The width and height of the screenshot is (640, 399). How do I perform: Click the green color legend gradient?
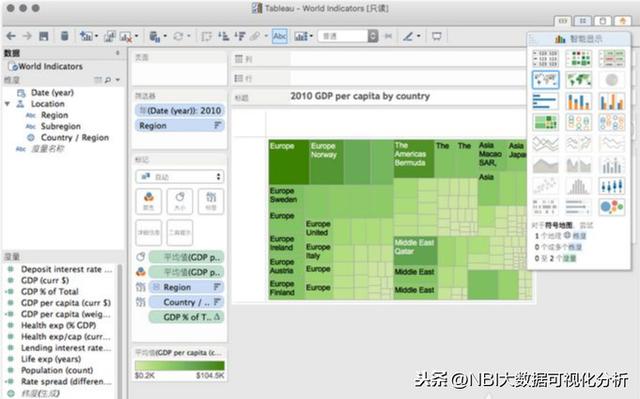click(180, 366)
